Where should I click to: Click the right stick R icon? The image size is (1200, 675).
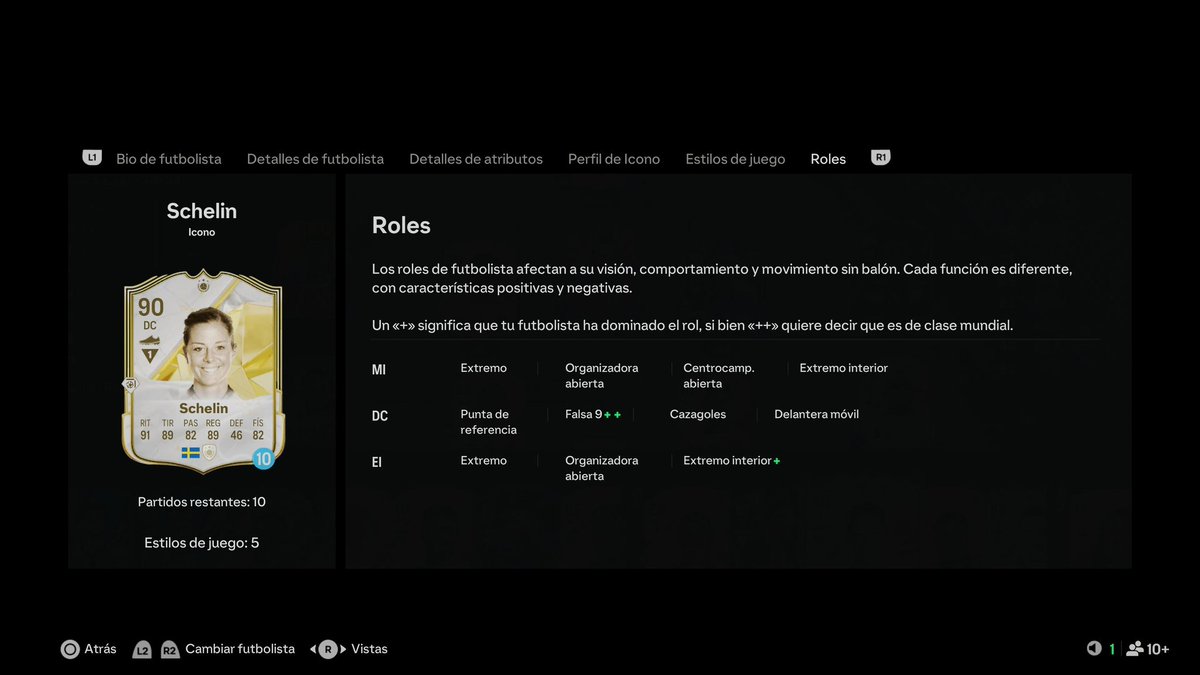click(x=328, y=649)
